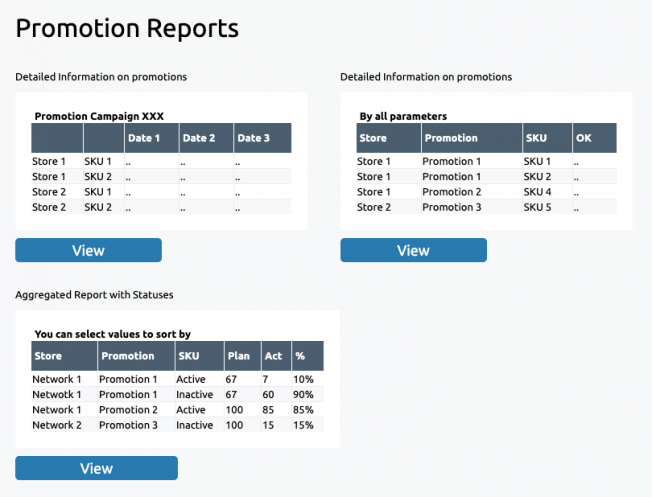Open the sortable values report preview
The width and height of the screenshot is (652, 497).
[x=178, y=379]
